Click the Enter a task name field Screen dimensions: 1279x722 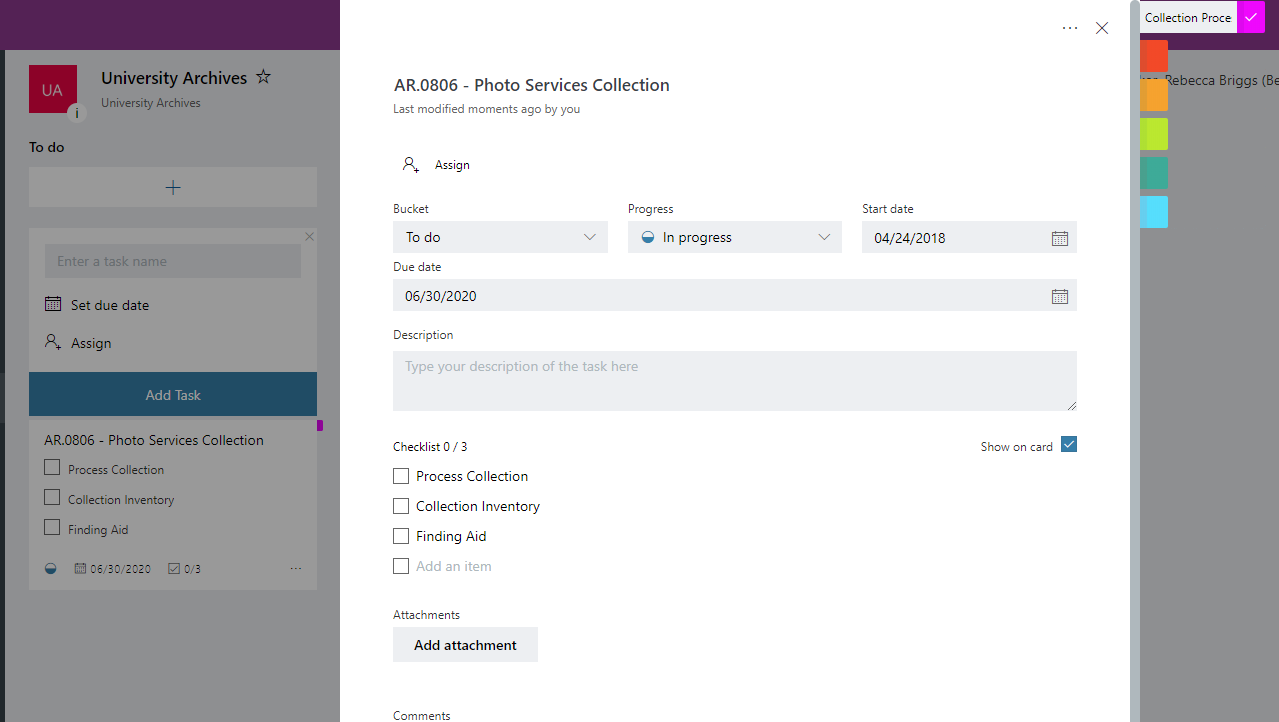click(172, 260)
